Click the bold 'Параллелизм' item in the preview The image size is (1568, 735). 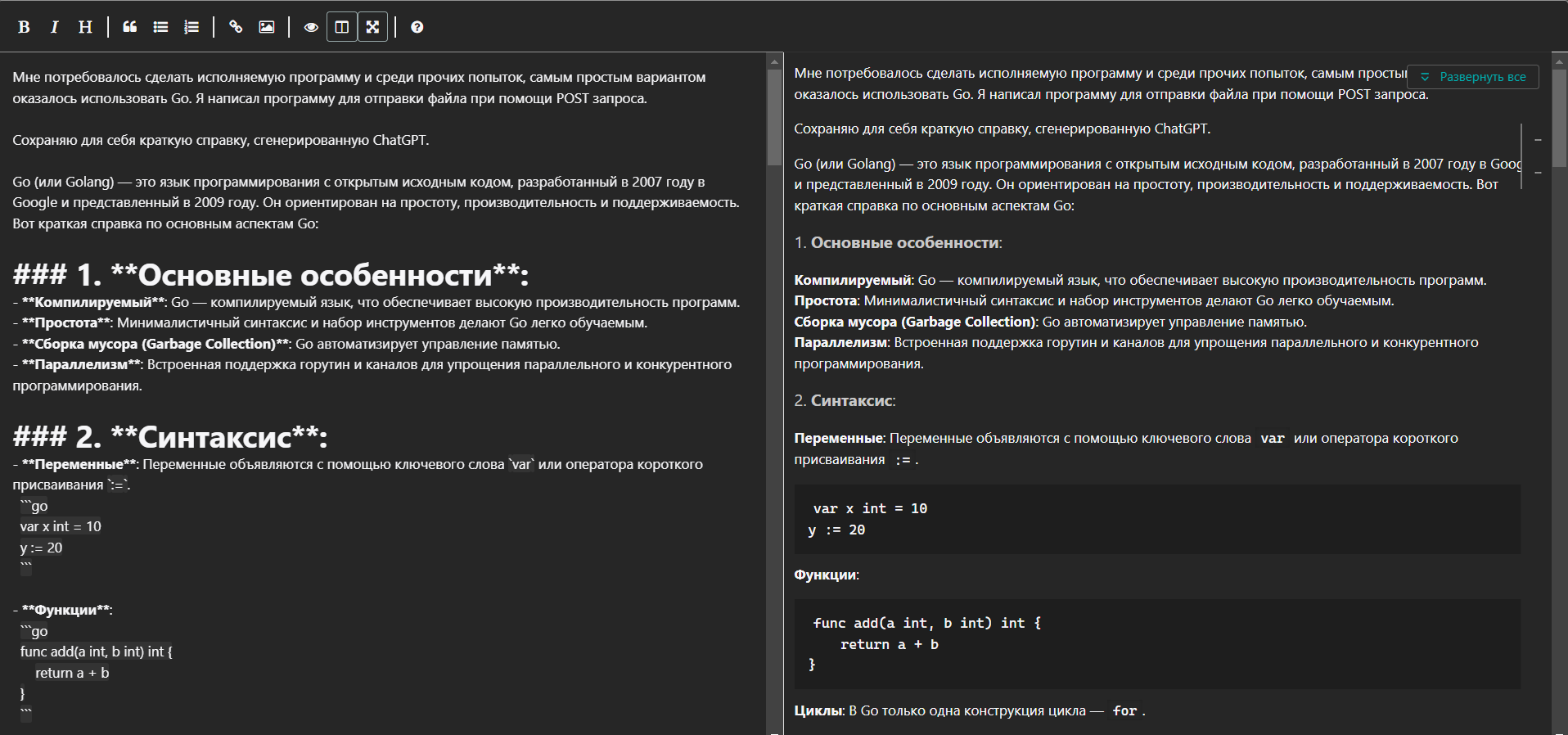(840, 342)
